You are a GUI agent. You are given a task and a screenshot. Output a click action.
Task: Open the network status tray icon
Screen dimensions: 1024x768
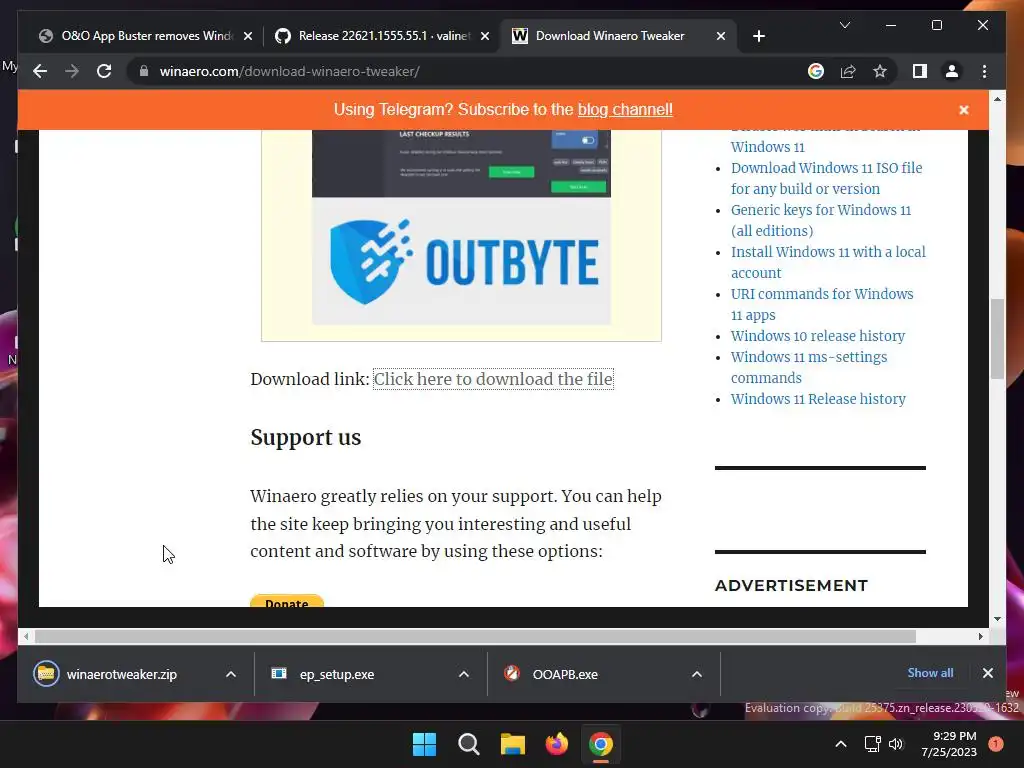click(x=872, y=744)
